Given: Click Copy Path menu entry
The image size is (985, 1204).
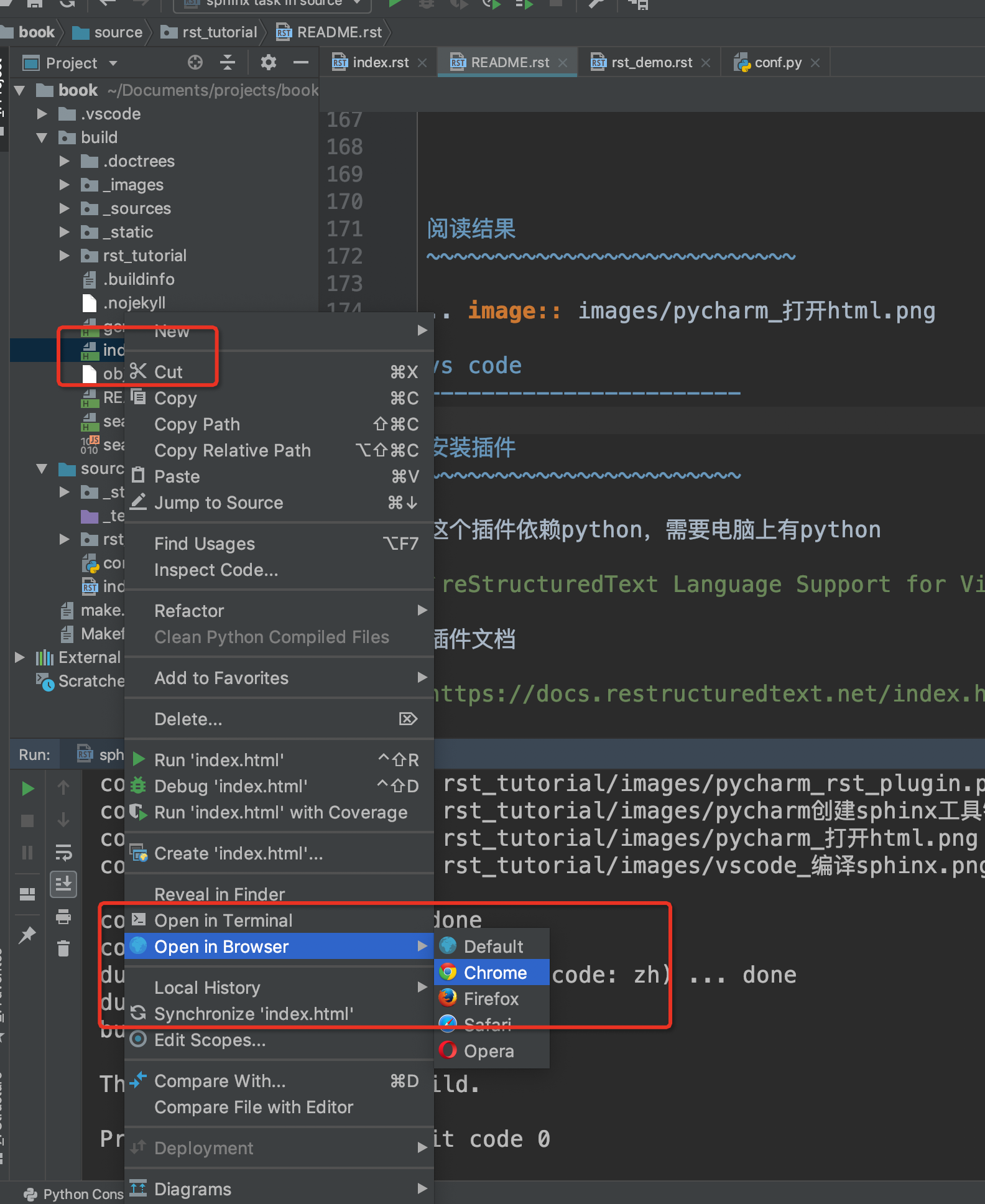Looking at the screenshot, I should (x=279, y=424).
